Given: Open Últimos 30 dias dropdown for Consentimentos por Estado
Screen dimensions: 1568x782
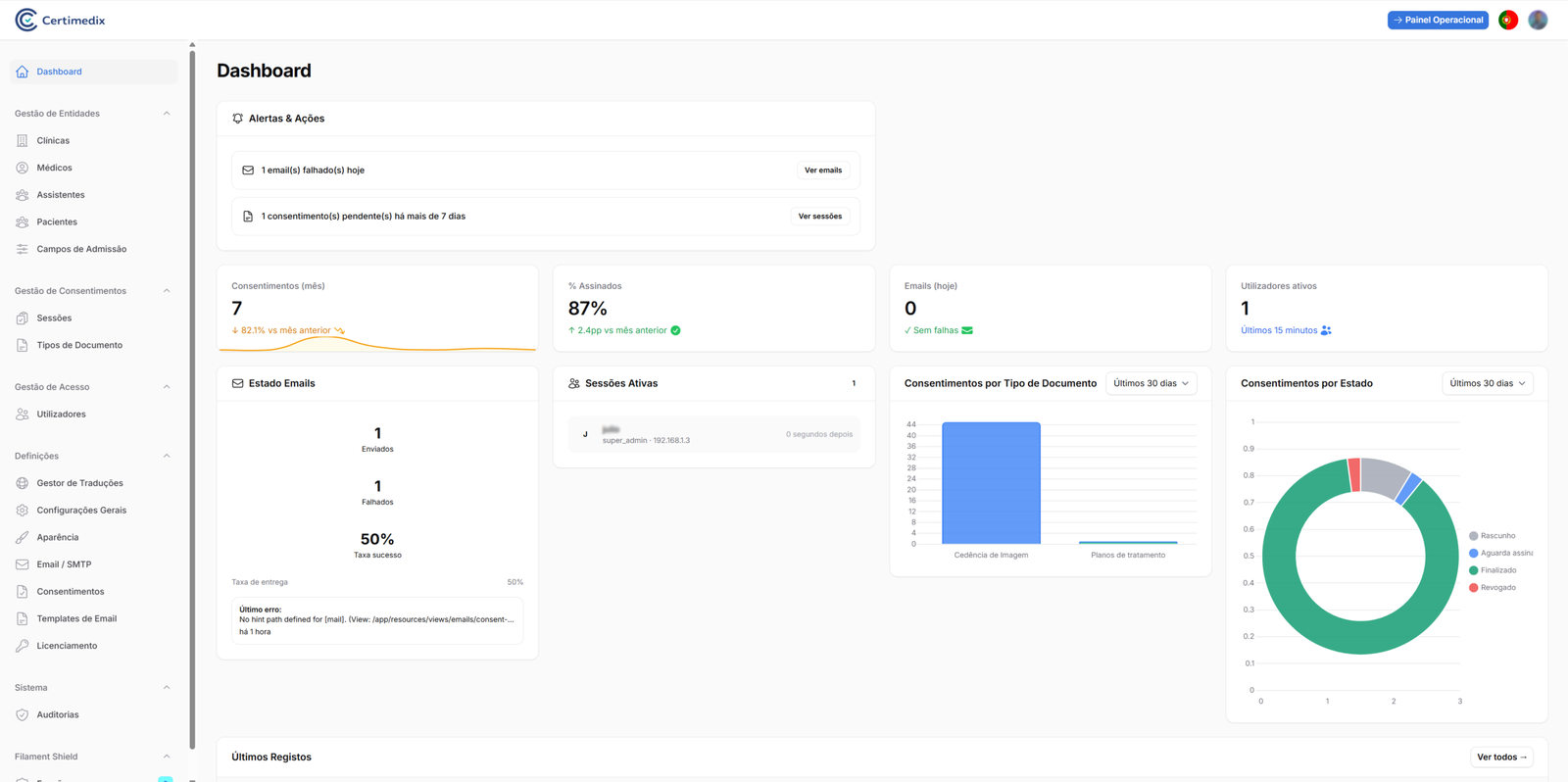Looking at the screenshot, I should click(1487, 384).
